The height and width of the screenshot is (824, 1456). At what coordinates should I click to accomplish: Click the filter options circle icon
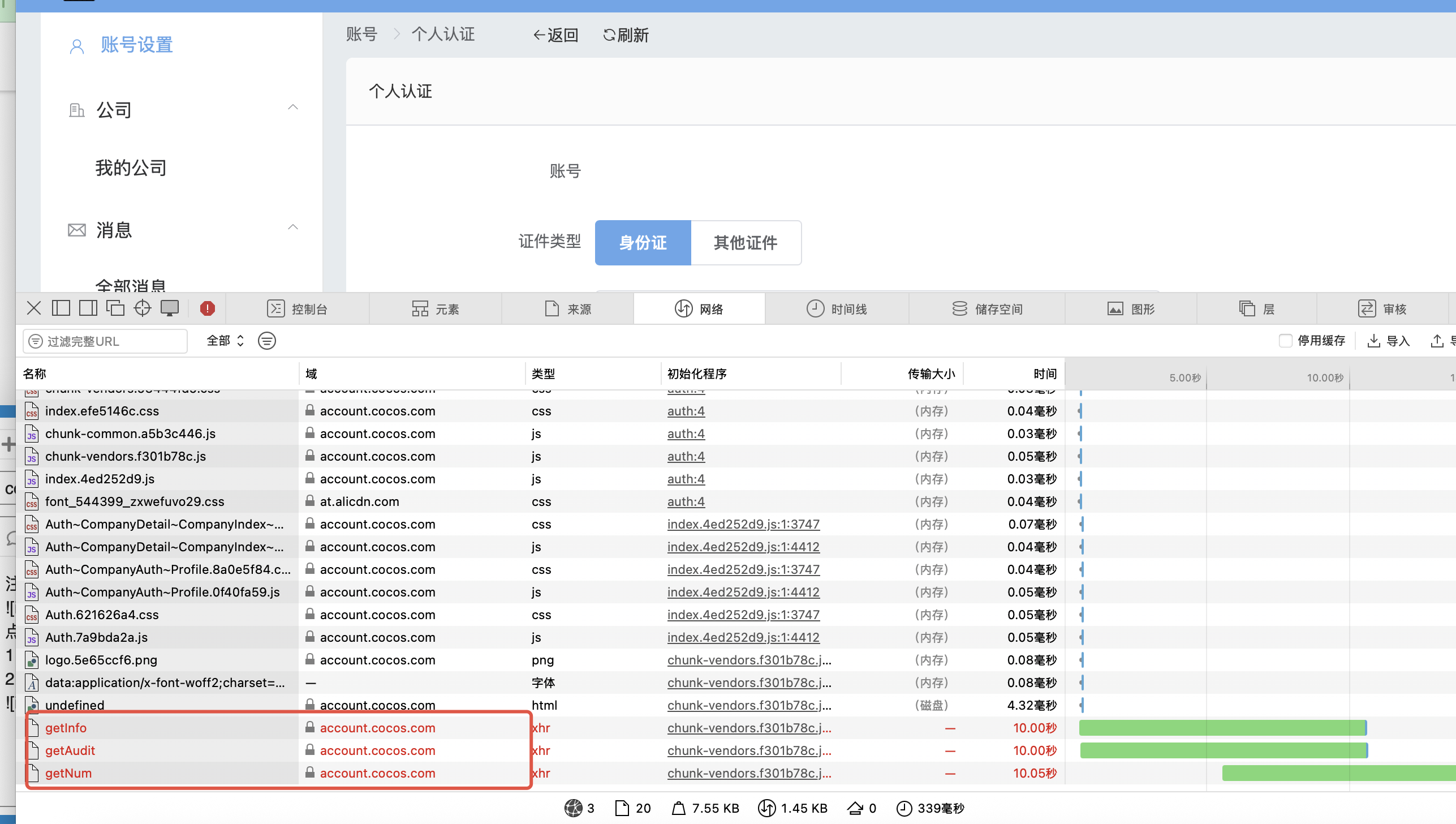click(x=267, y=341)
